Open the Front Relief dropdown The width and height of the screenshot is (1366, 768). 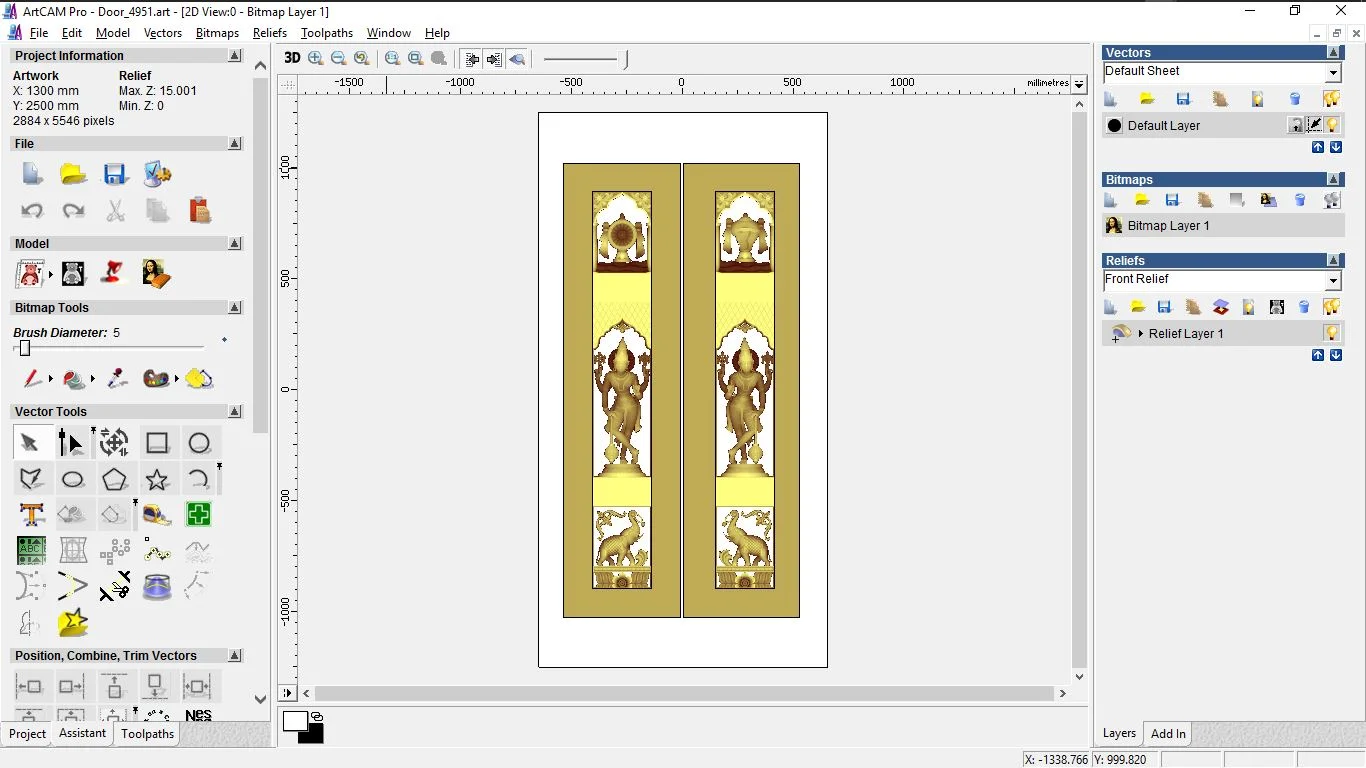click(x=1333, y=281)
